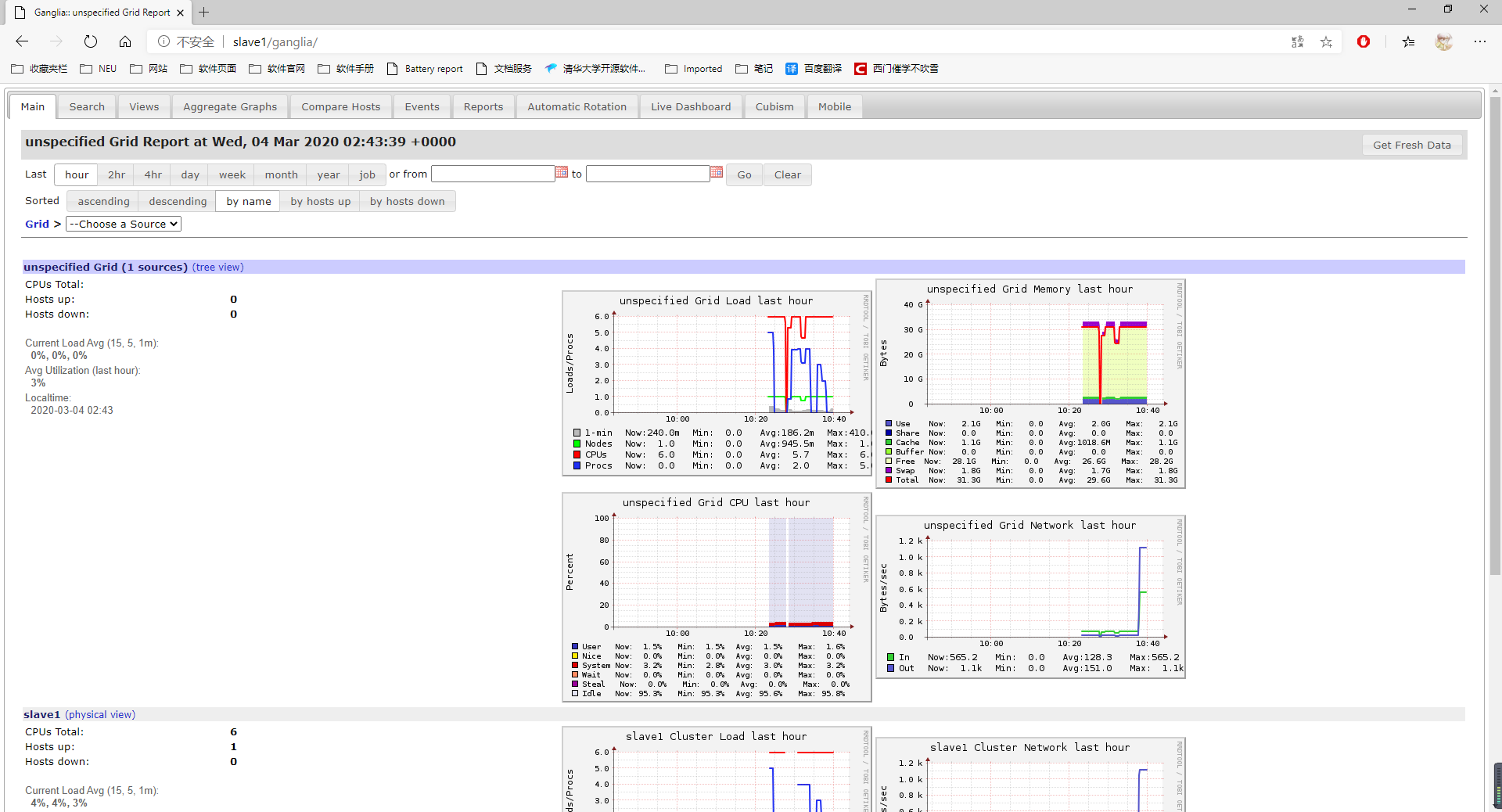
Task: Click the Get Fresh Data button
Action: click(x=1412, y=145)
